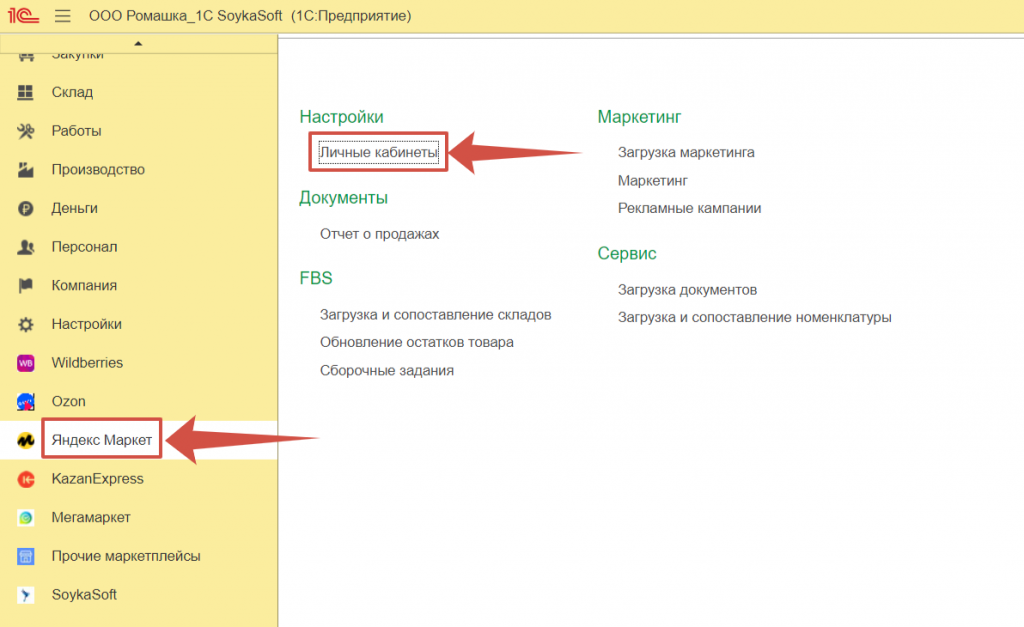1024x627 pixels.
Task: Click the 1C logo icon
Action: tap(23, 17)
